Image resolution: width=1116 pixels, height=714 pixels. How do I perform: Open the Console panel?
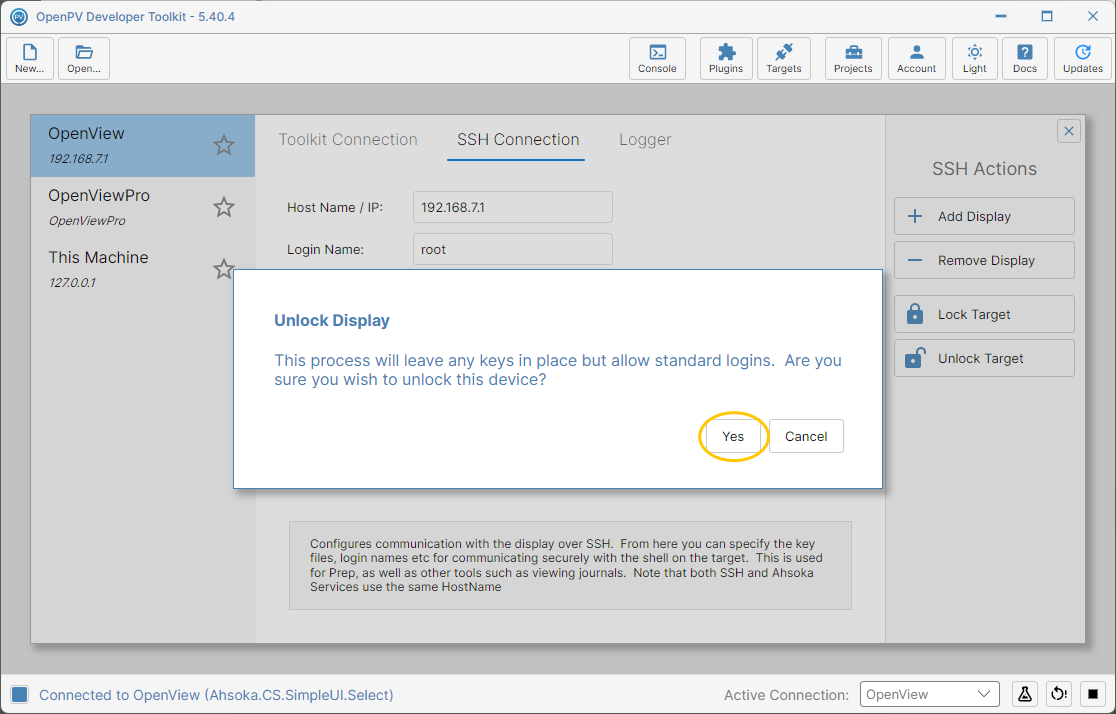coord(657,58)
